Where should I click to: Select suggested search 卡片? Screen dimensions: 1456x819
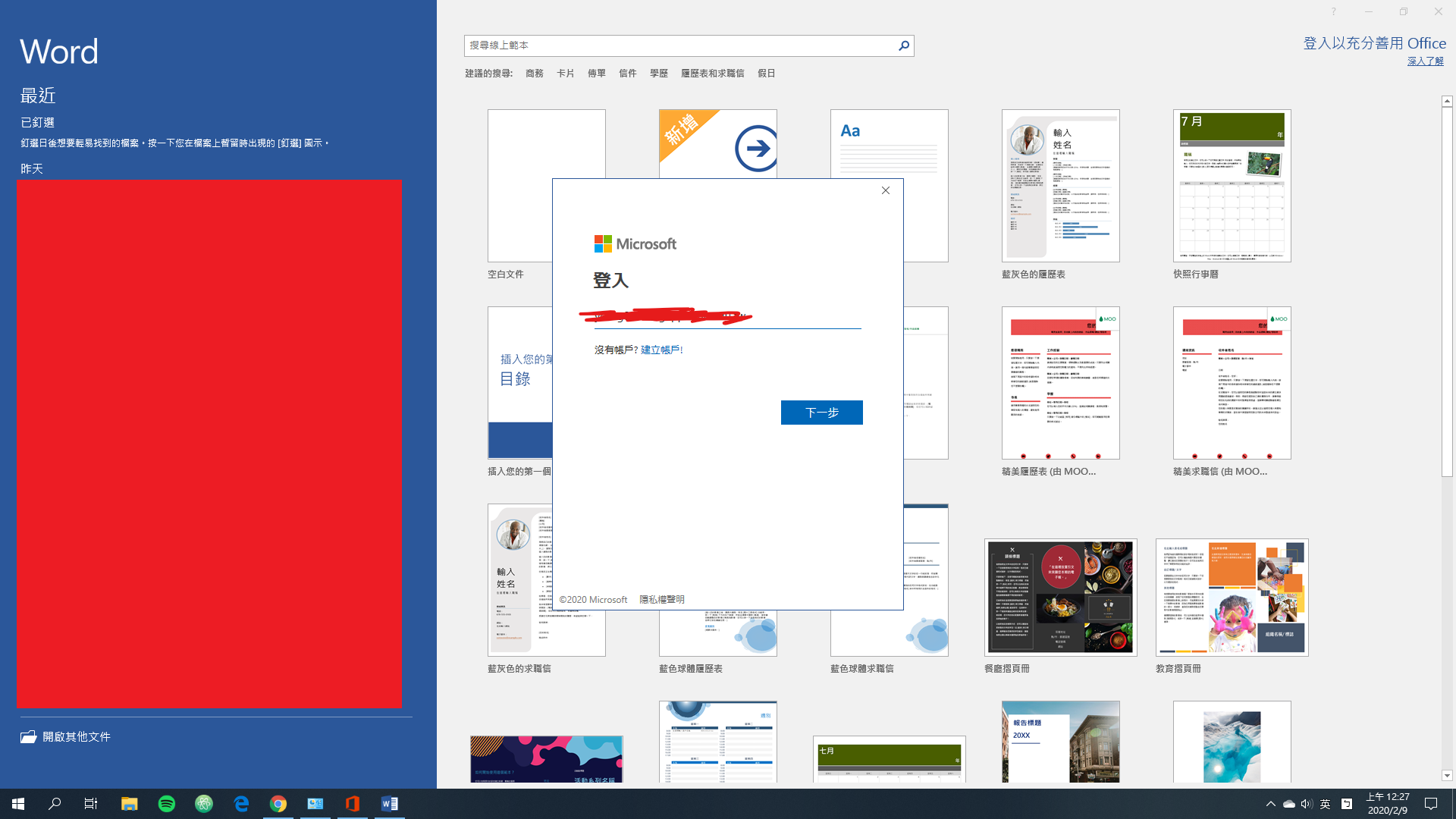coord(566,74)
